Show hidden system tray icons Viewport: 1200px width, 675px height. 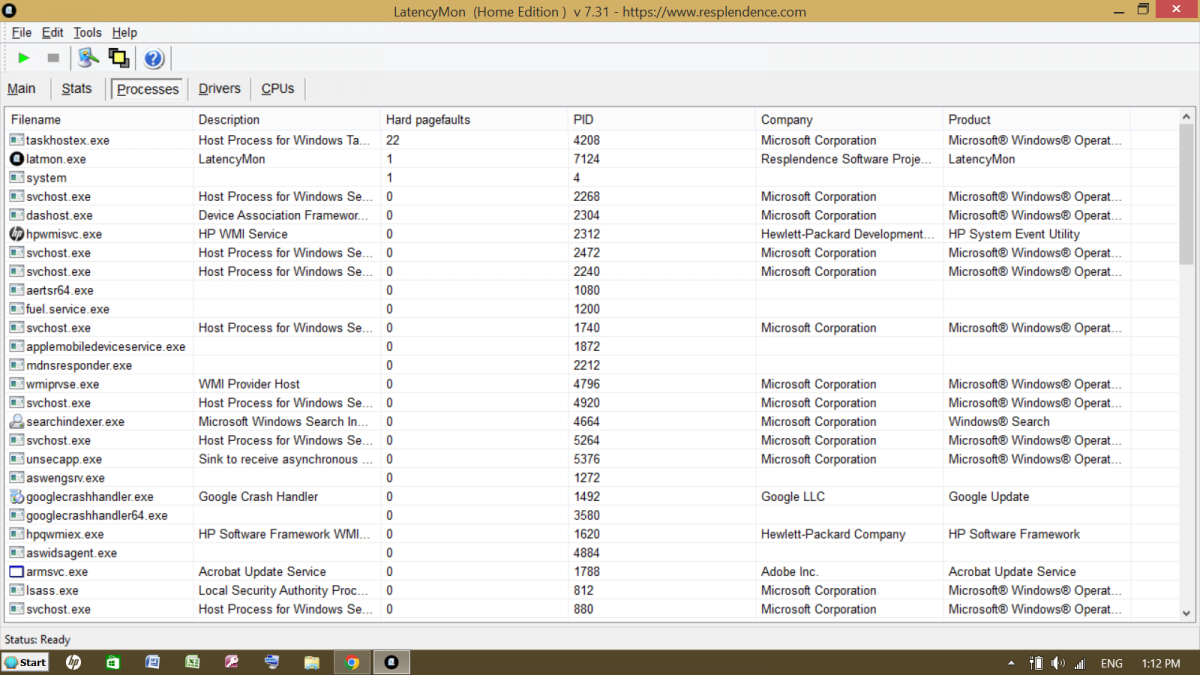1013,663
